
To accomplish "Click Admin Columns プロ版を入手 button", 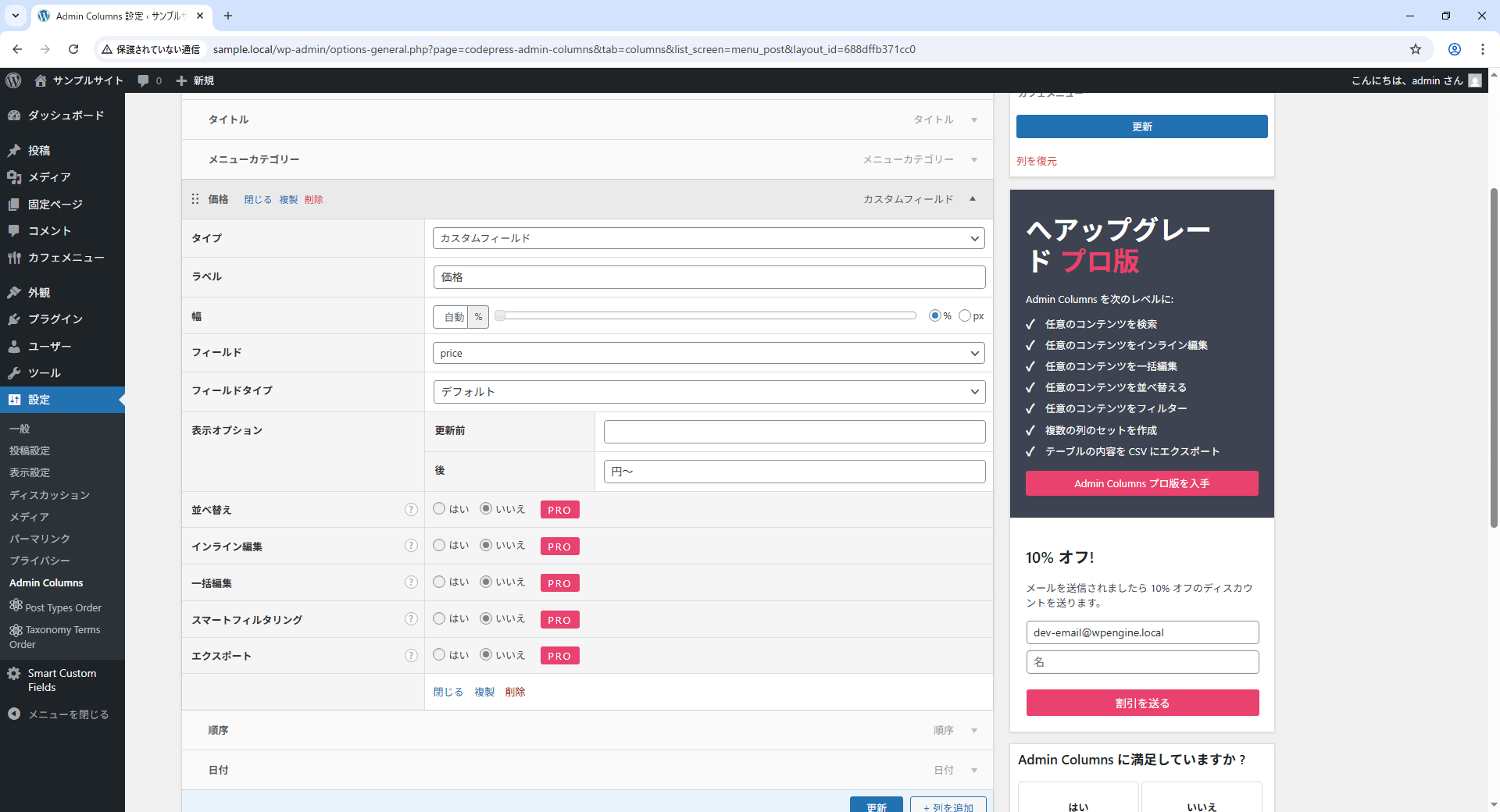I will tap(1141, 483).
